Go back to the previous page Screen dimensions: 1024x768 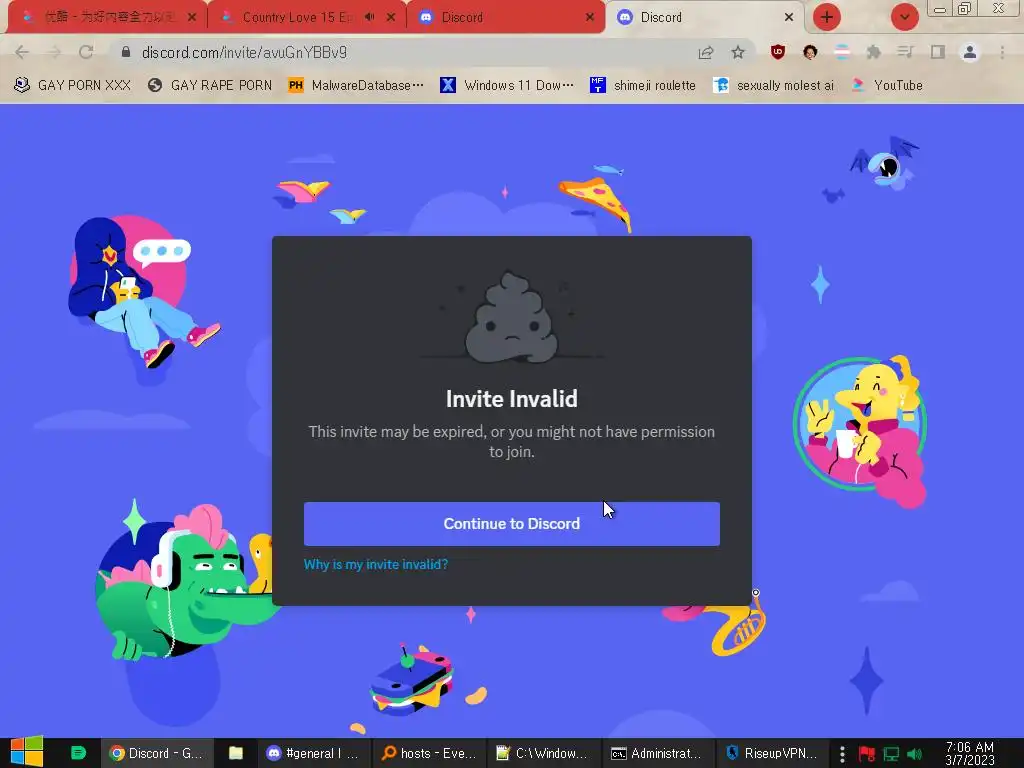tap(22, 52)
